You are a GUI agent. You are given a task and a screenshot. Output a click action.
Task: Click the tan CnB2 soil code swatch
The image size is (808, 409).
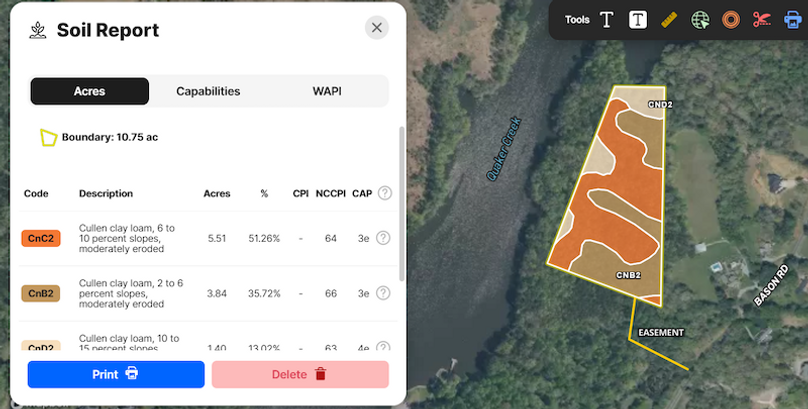point(41,293)
